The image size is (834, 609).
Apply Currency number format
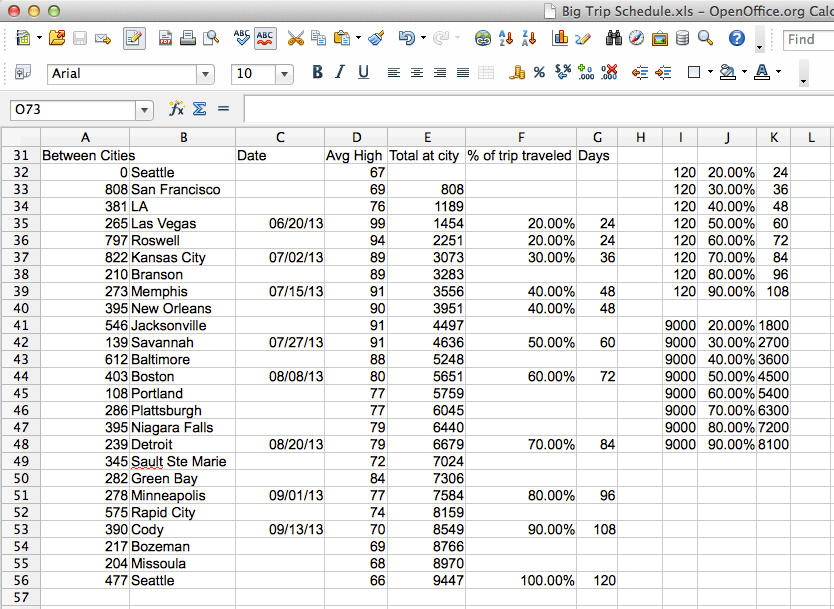point(516,72)
